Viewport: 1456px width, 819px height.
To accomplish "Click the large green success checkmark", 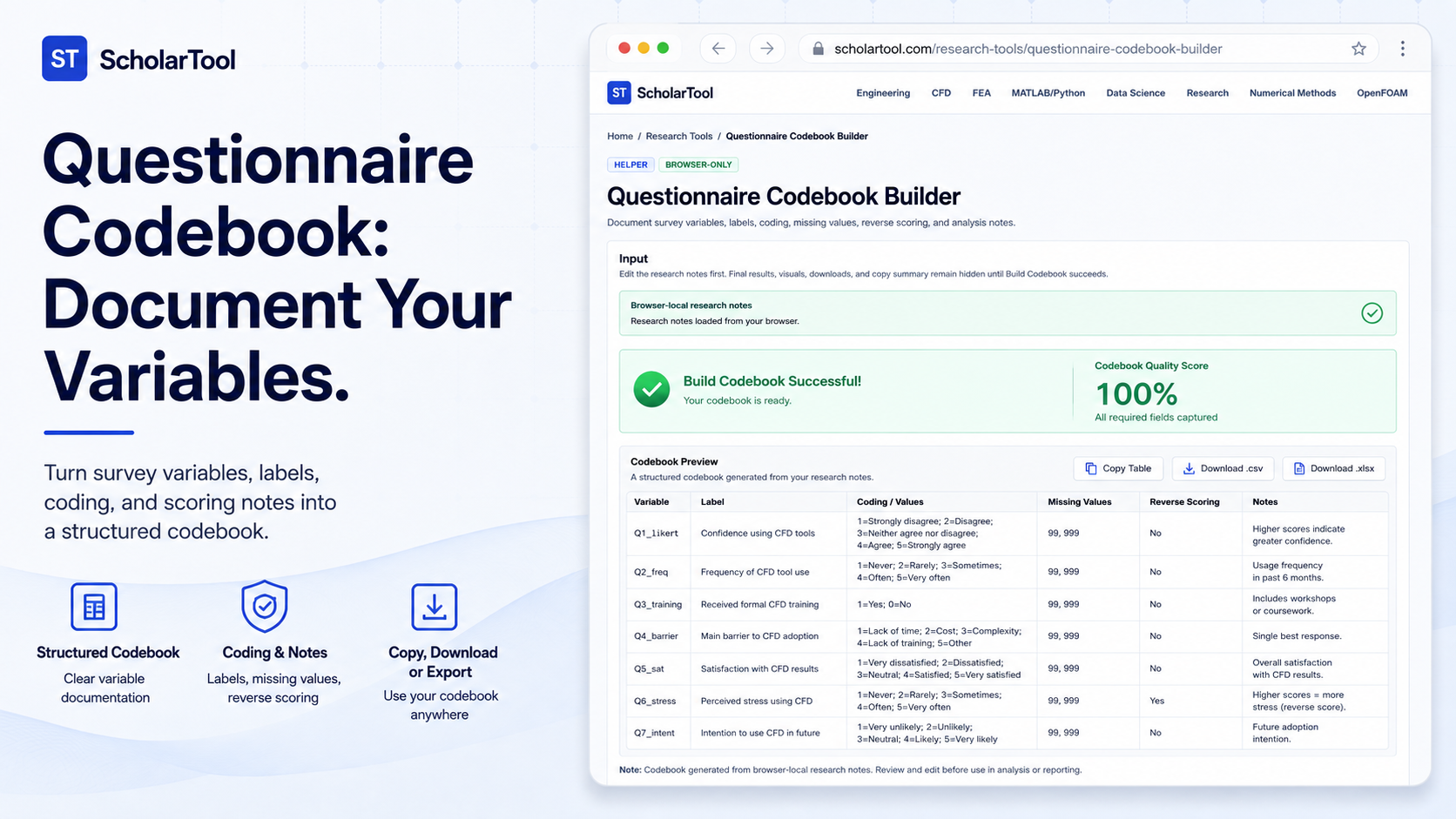I will (651, 389).
